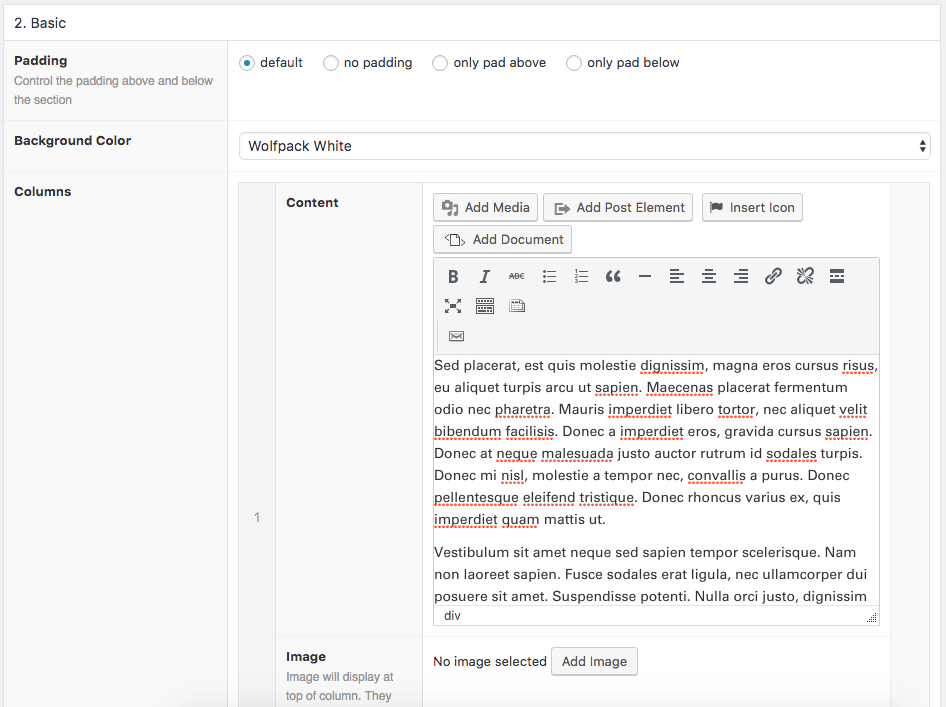Click the Content field label
This screenshot has width=946, height=707.
[312, 203]
